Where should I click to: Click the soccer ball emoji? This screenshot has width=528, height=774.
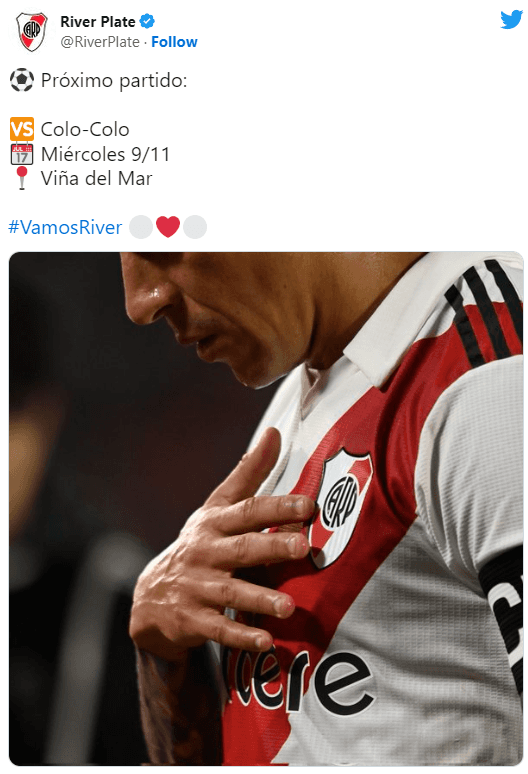pyautogui.click(x=22, y=80)
